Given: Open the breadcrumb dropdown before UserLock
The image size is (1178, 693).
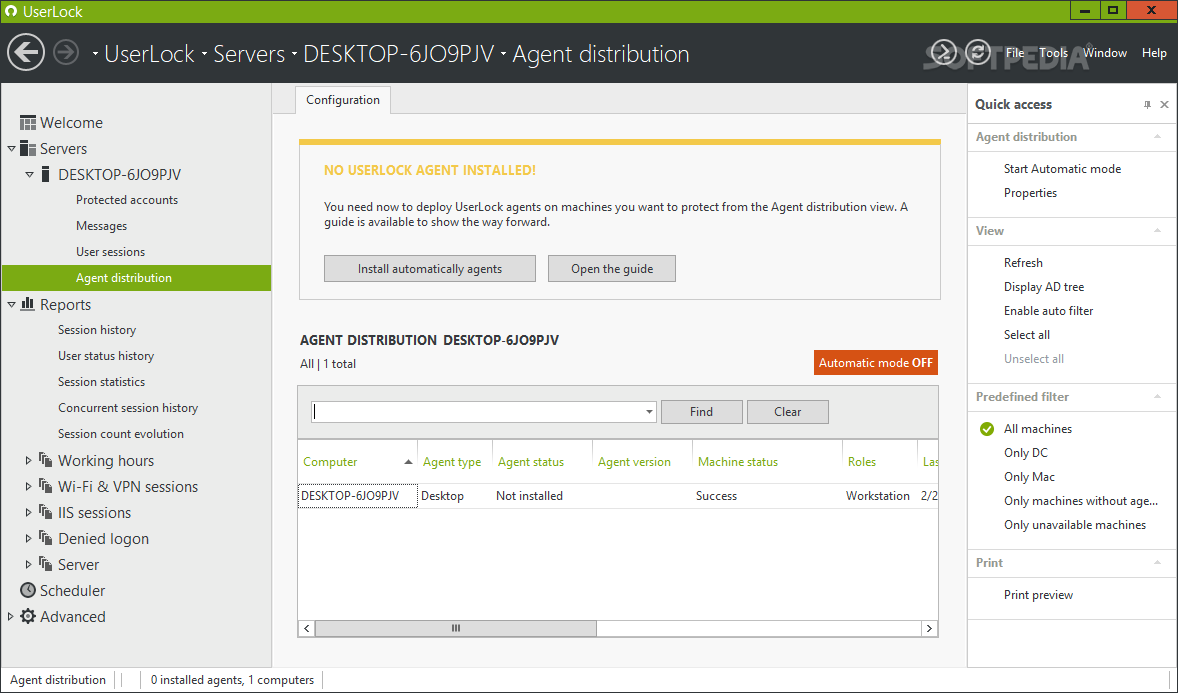Looking at the screenshot, I should [x=95, y=54].
